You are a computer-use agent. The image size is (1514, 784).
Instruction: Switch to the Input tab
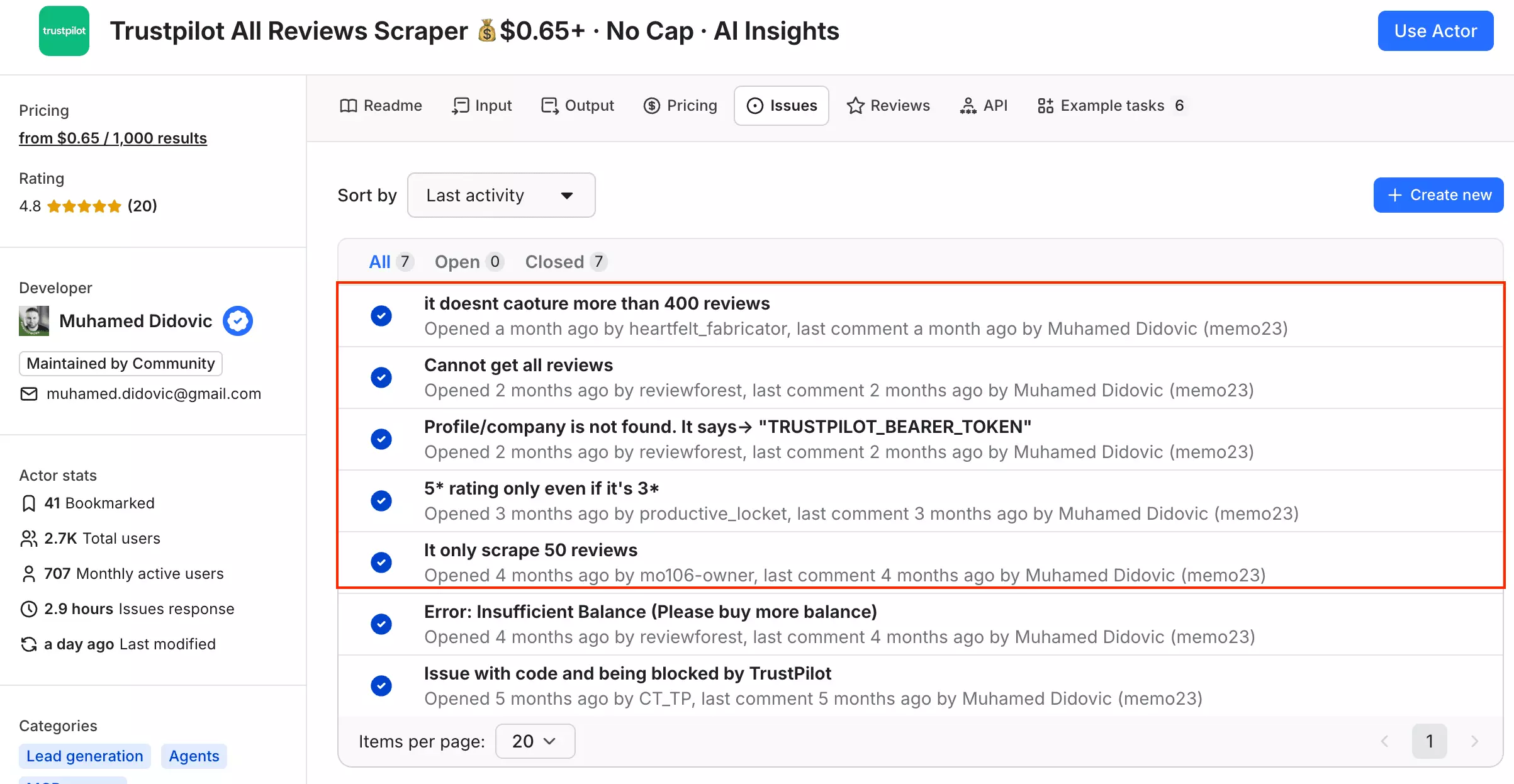pos(482,105)
